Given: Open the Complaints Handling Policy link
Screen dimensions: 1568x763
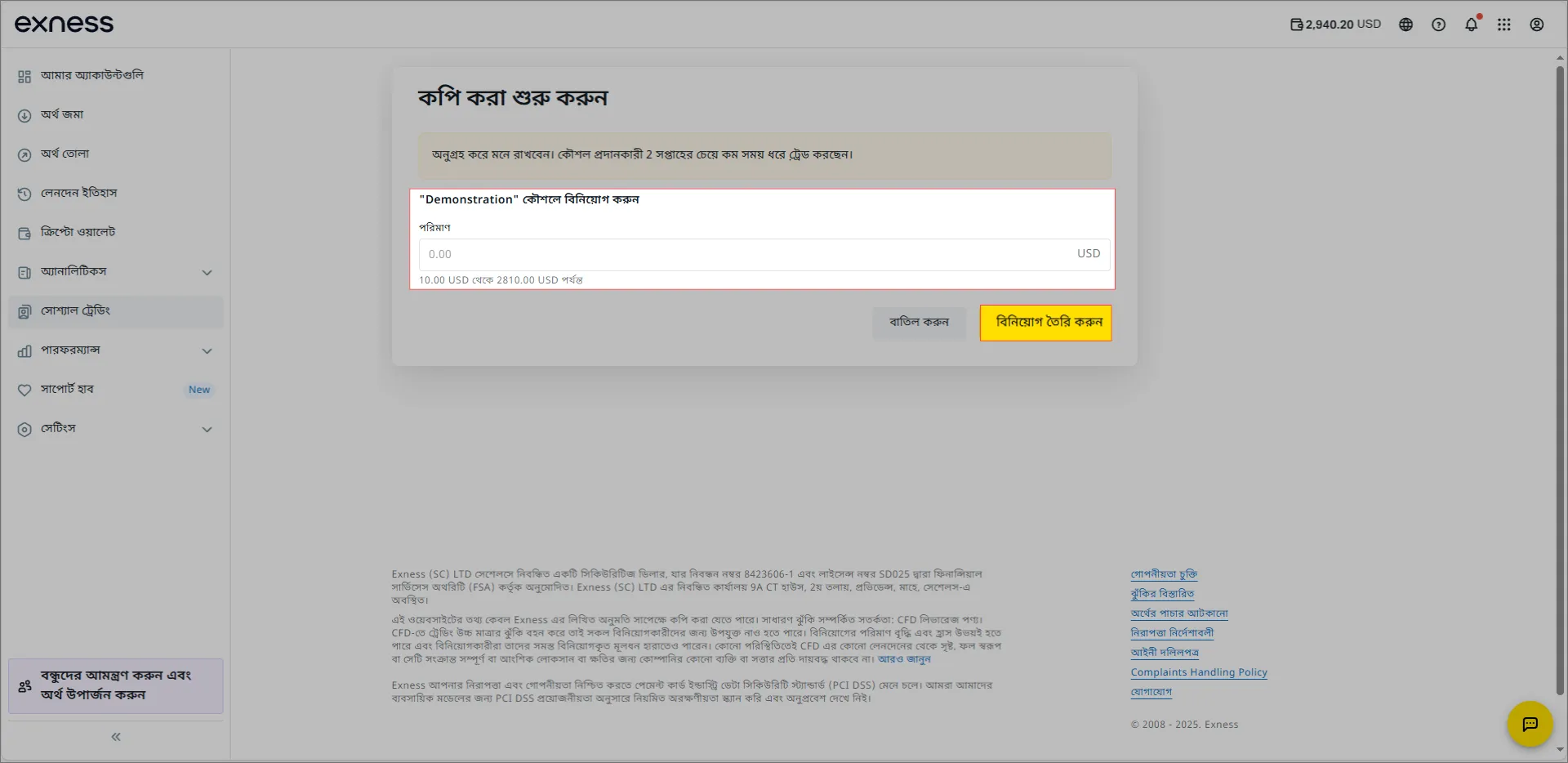Looking at the screenshot, I should pyautogui.click(x=1199, y=672).
